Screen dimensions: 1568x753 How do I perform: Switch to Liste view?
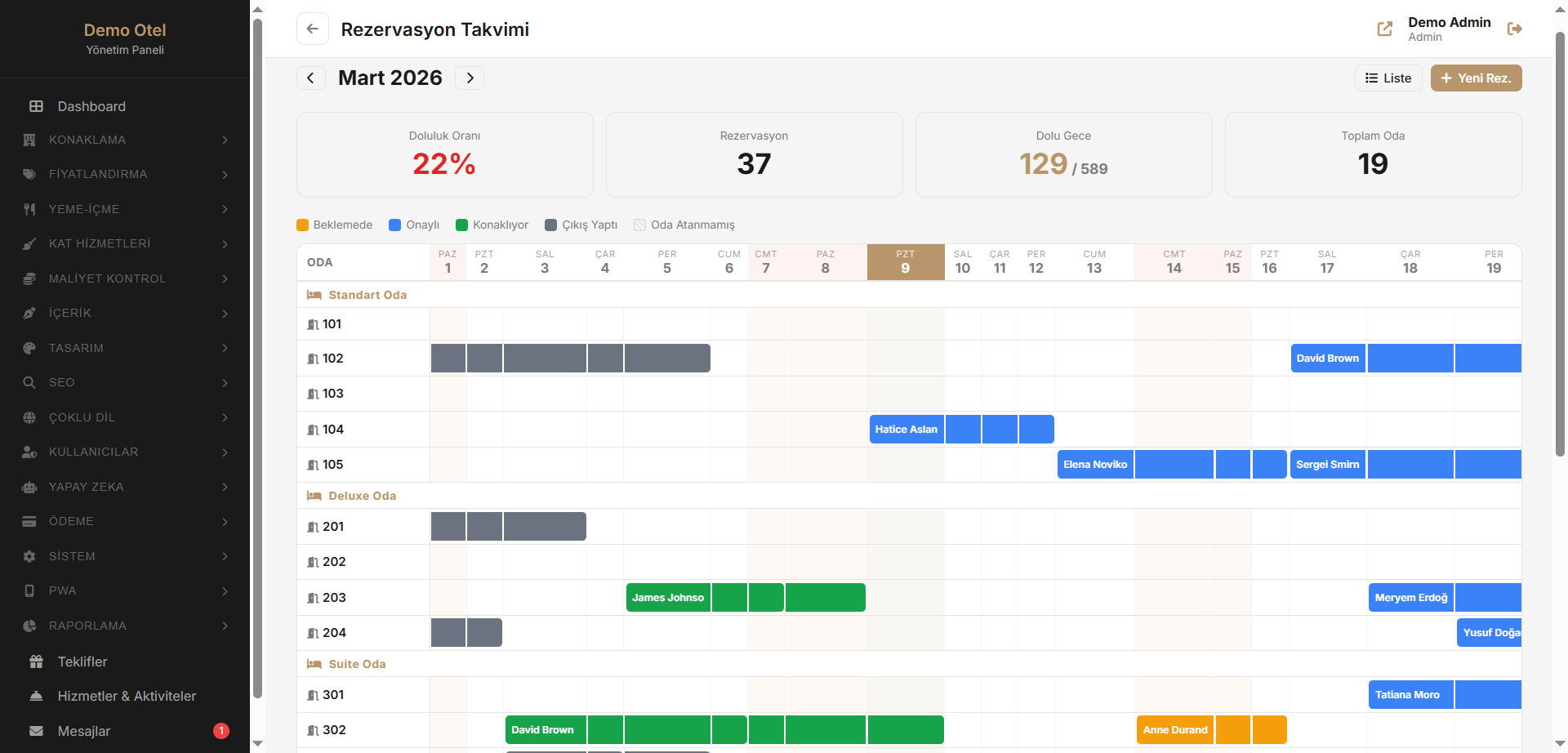point(1388,78)
